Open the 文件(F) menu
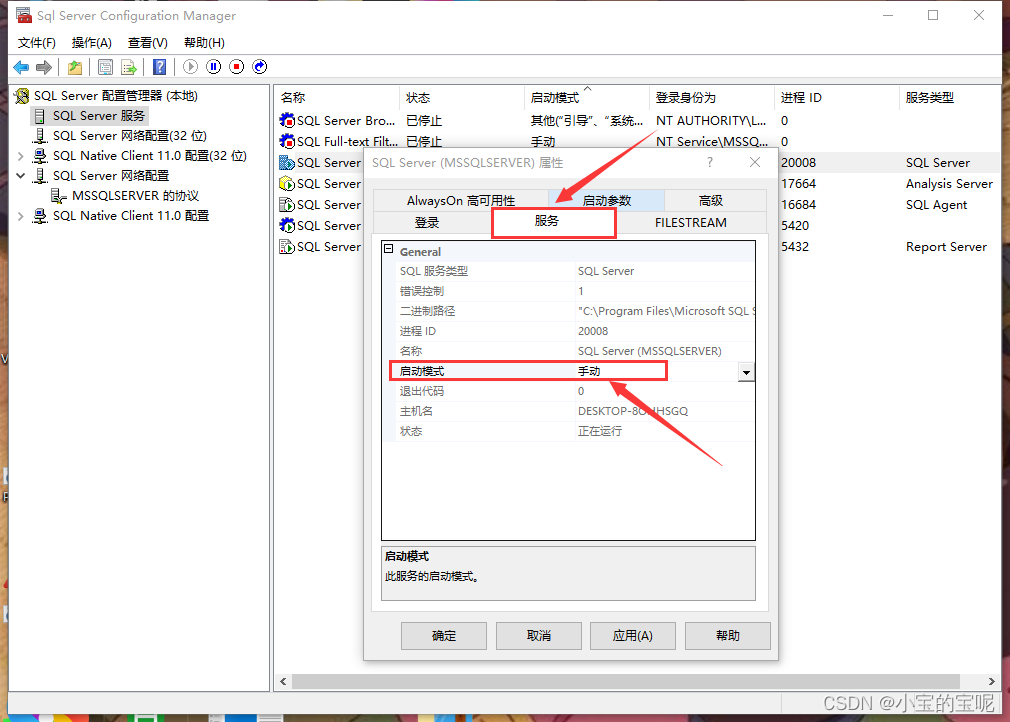The height and width of the screenshot is (722, 1010). tap(37, 43)
